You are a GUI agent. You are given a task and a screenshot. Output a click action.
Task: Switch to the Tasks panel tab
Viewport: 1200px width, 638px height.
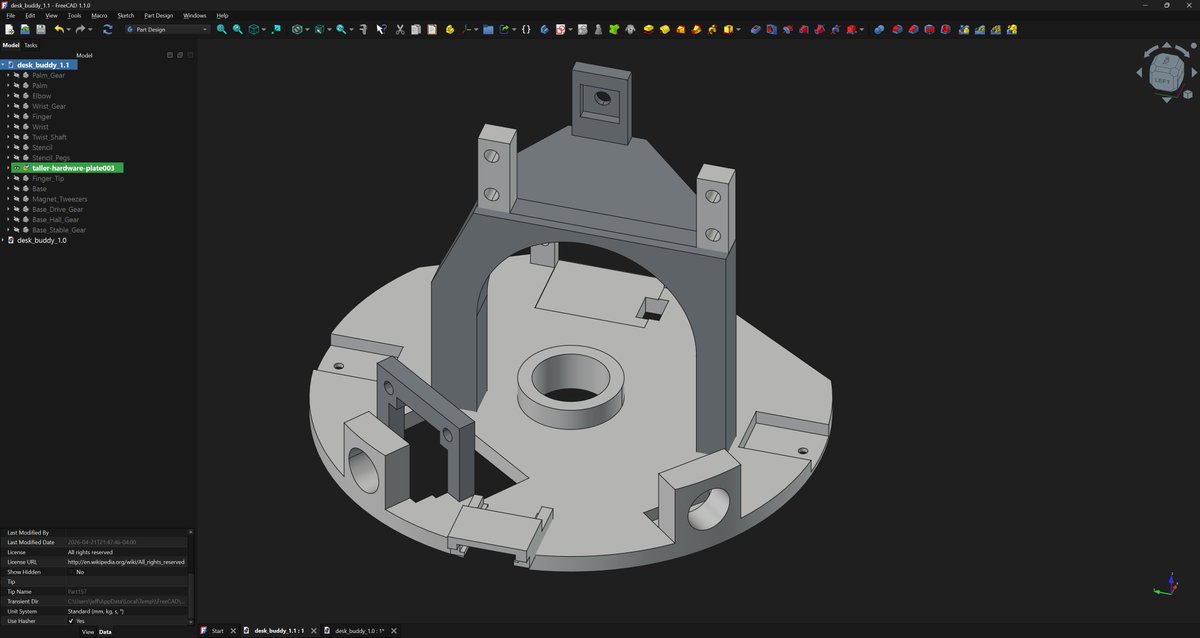coord(31,45)
